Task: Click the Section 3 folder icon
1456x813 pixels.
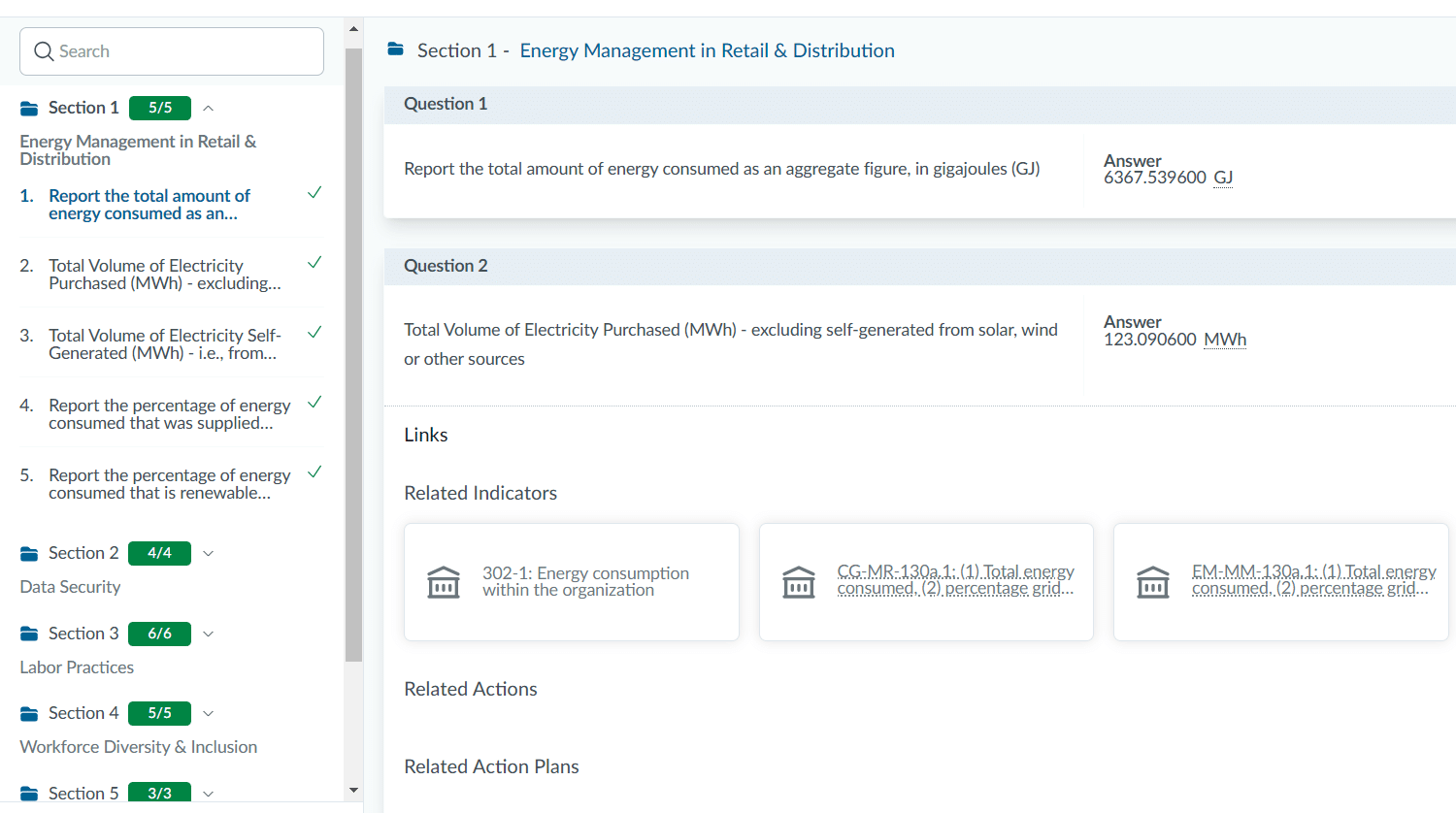Action: (x=29, y=634)
